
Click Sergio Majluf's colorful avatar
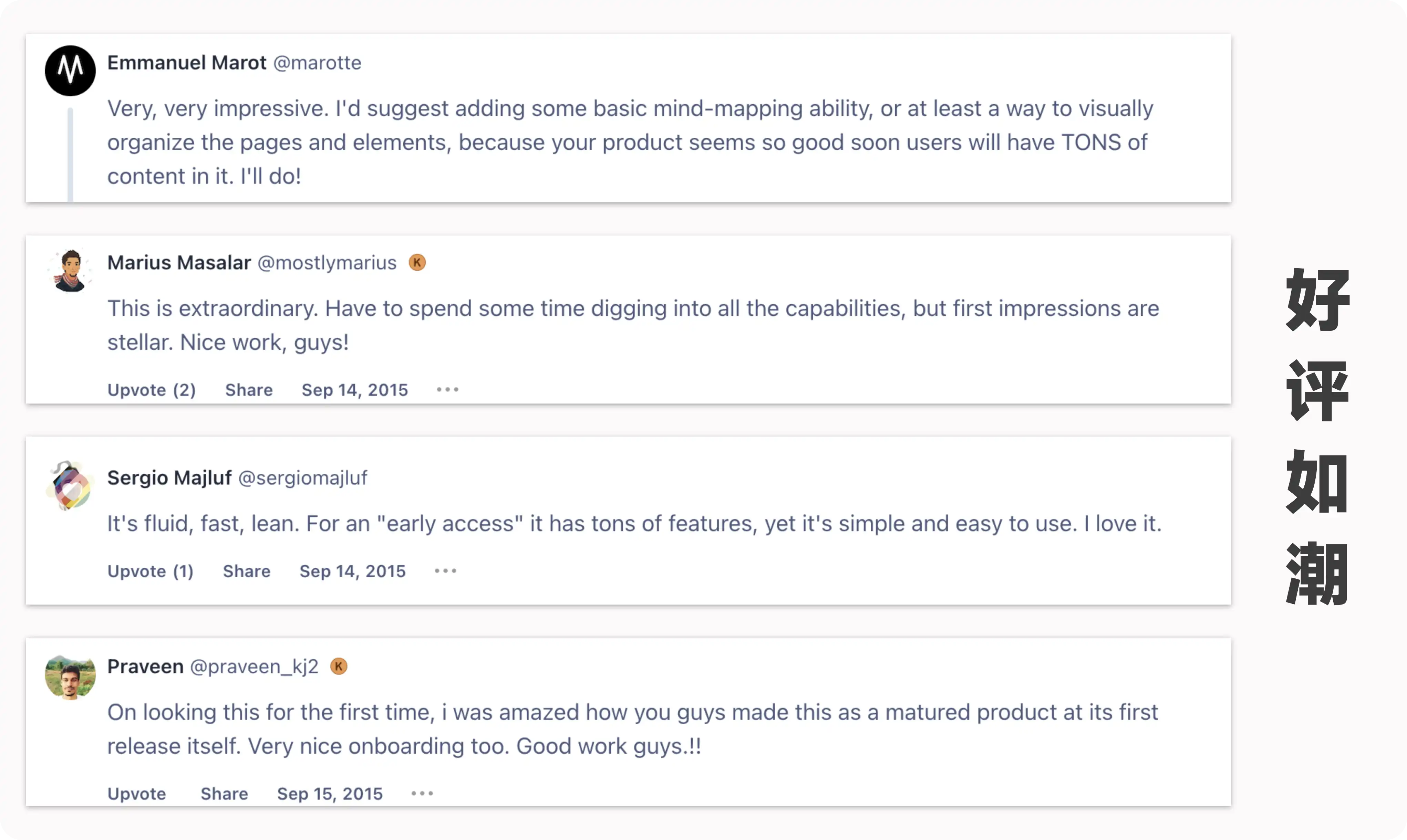click(70, 486)
